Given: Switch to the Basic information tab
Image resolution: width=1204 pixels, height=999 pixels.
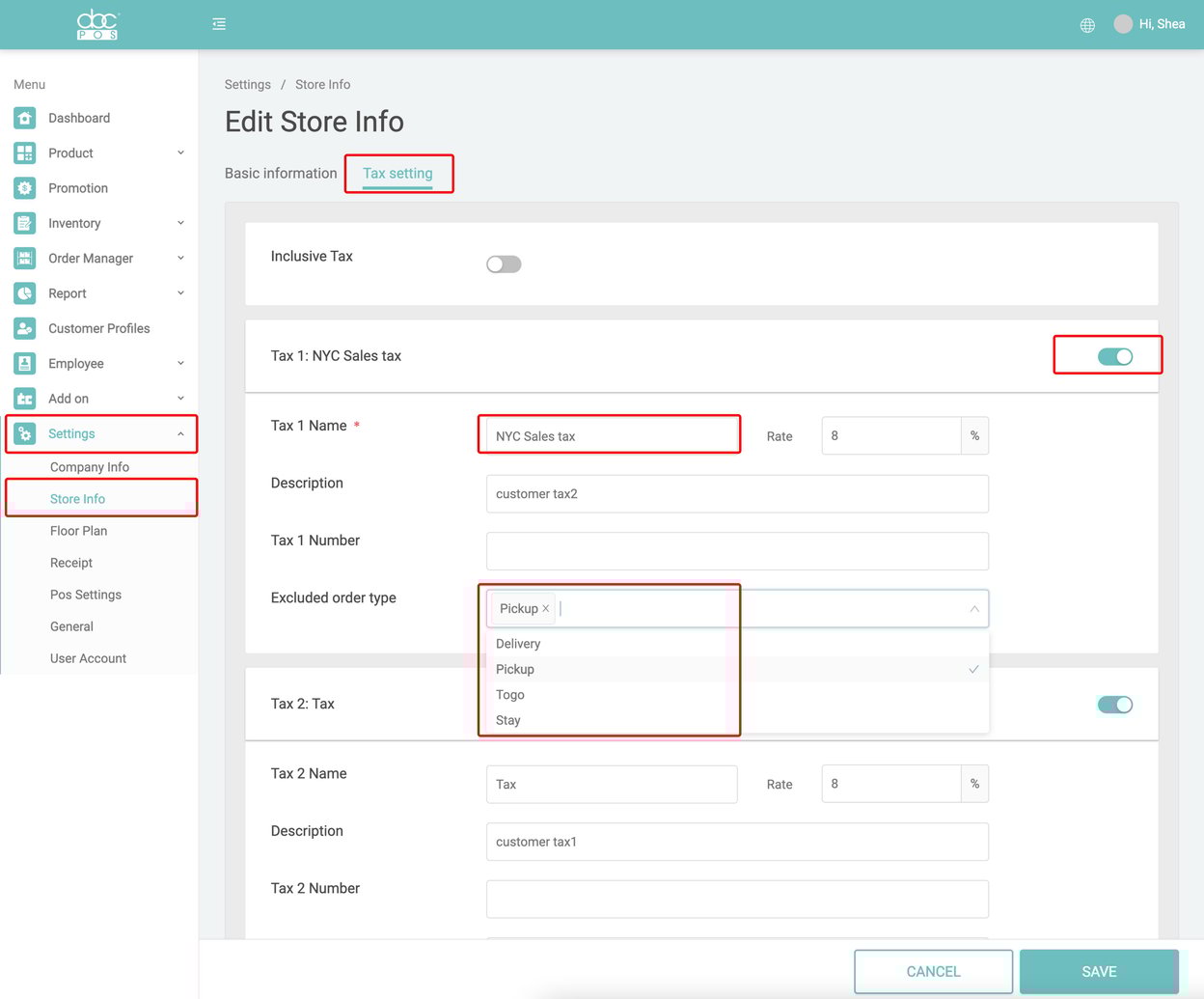Looking at the screenshot, I should click(281, 173).
